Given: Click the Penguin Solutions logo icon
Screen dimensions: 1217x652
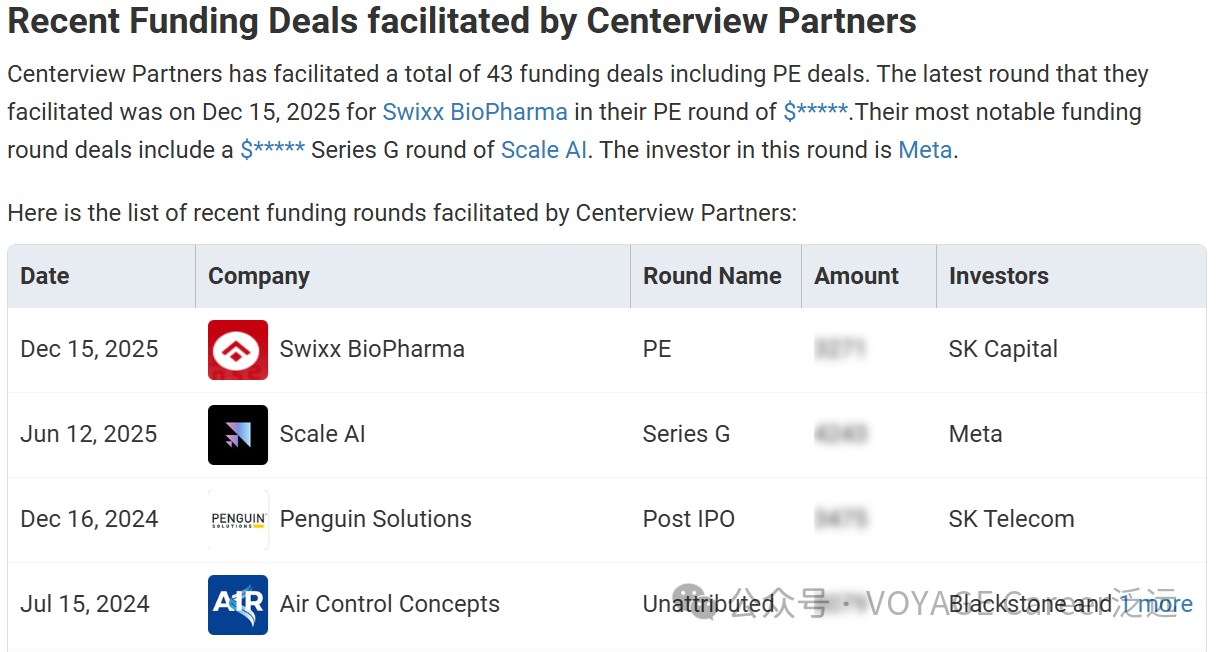Looking at the screenshot, I should (x=238, y=520).
